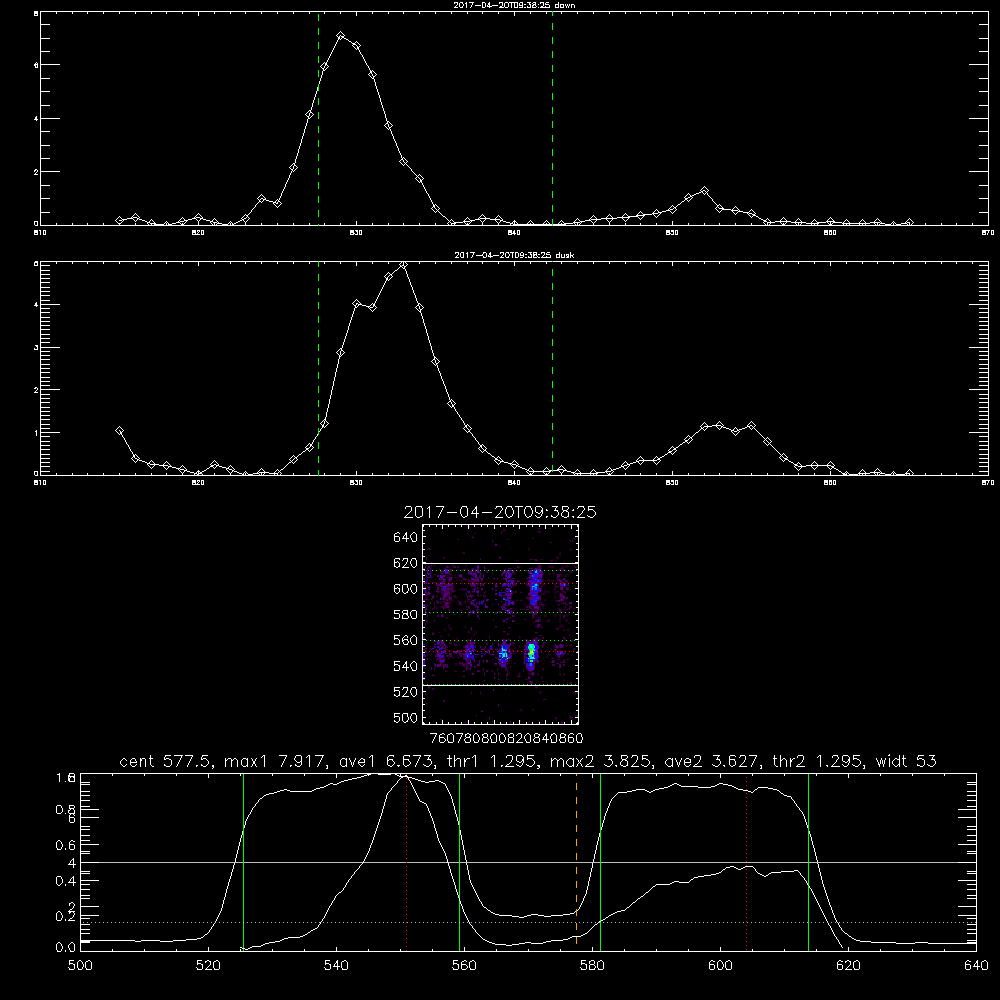The image size is (1000, 1000).
Task: Click left green dashed line in dusk plot
Action: click(318, 368)
